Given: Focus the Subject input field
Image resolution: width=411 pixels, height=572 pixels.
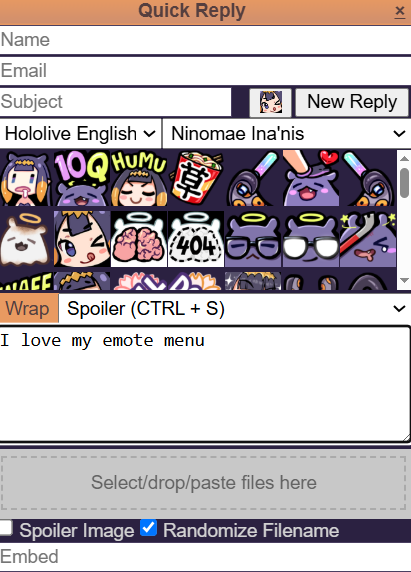Looking at the screenshot, I should click(x=115, y=102).
